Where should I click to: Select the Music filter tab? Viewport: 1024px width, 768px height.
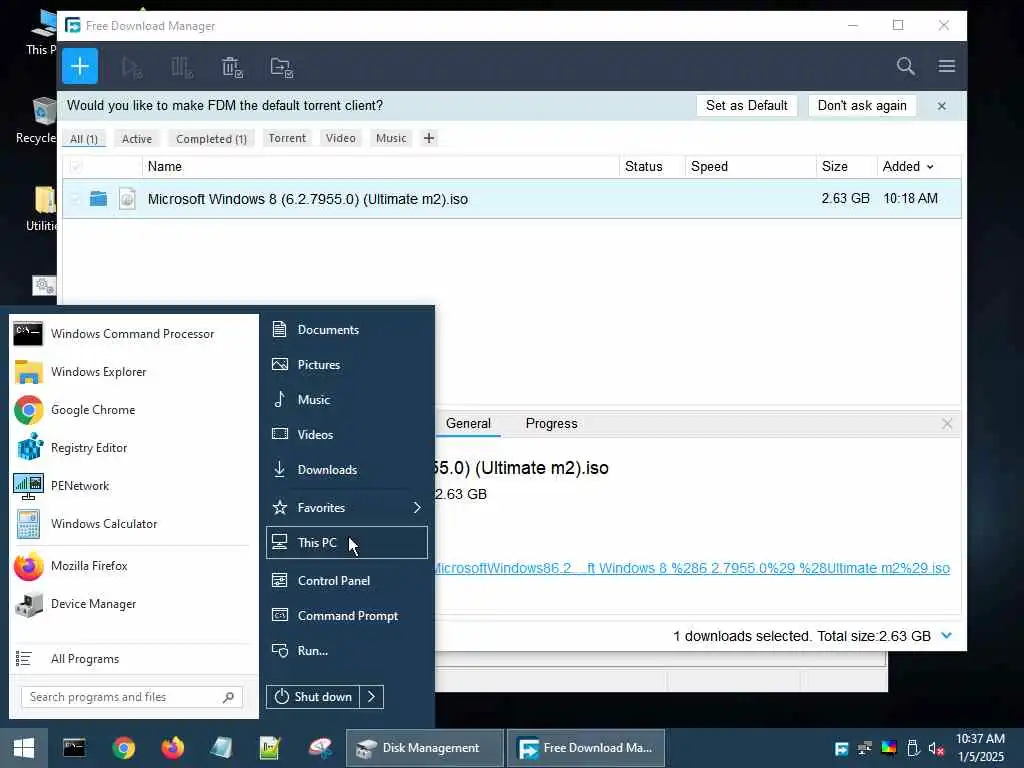click(391, 138)
